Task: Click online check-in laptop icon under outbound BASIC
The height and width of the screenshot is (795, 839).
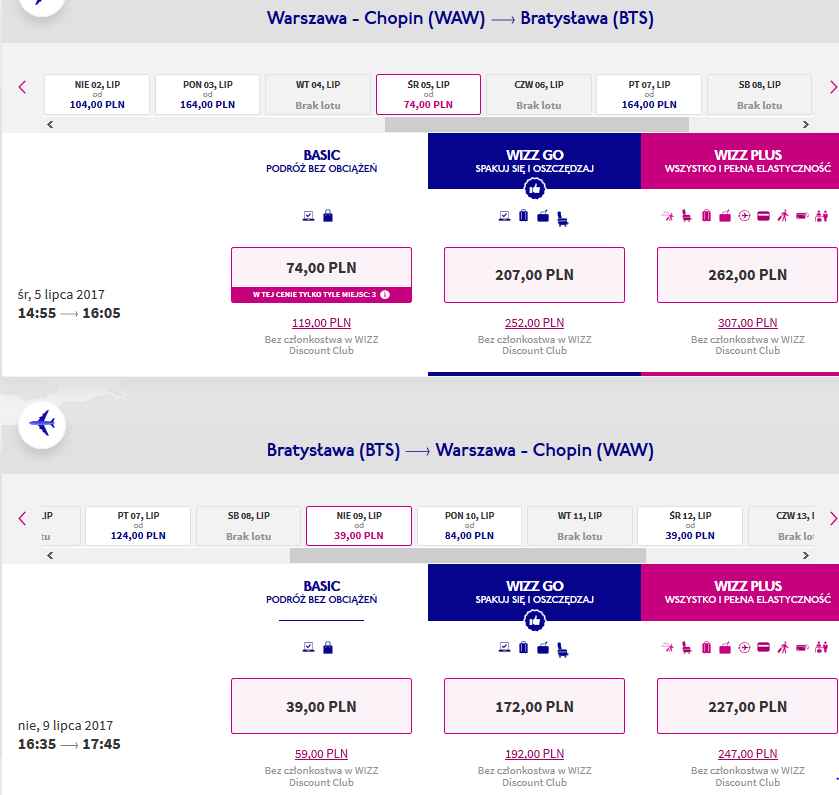Action: (x=308, y=216)
